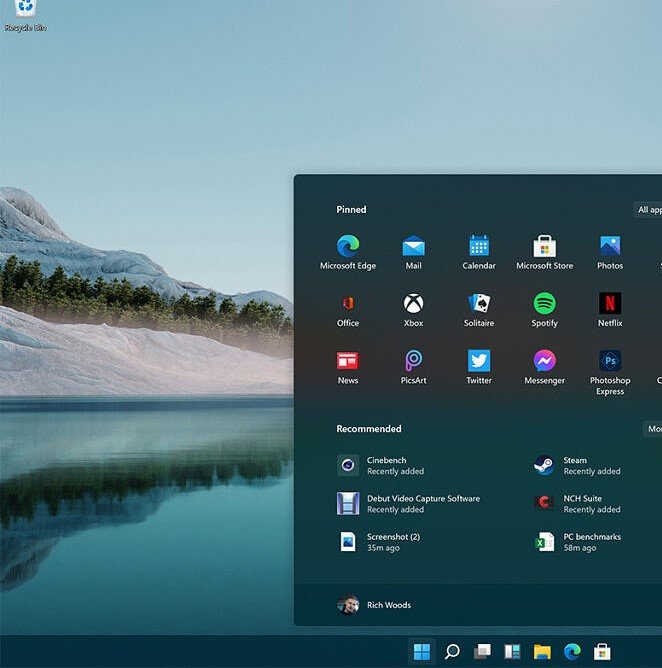
Task: Click the "Pinned" section heading
Action: (351, 210)
